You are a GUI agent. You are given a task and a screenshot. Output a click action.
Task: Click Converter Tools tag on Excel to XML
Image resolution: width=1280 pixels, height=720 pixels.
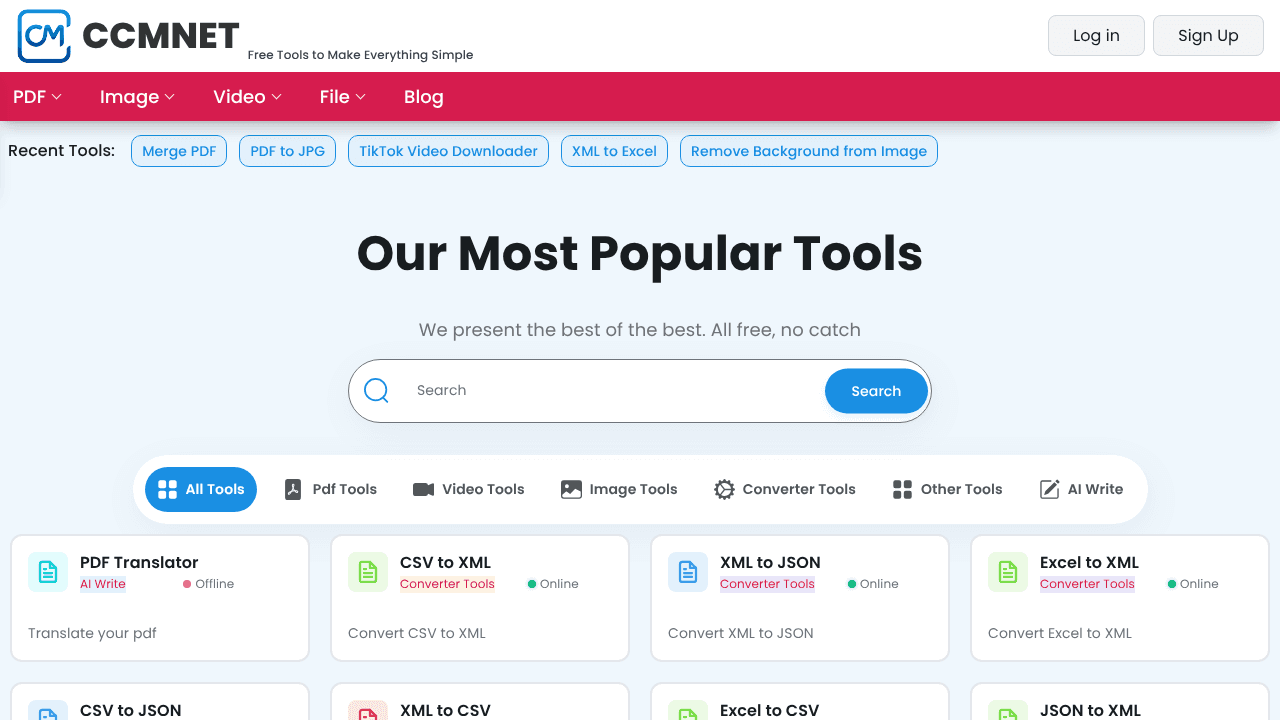pyautogui.click(x=1087, y=584)
